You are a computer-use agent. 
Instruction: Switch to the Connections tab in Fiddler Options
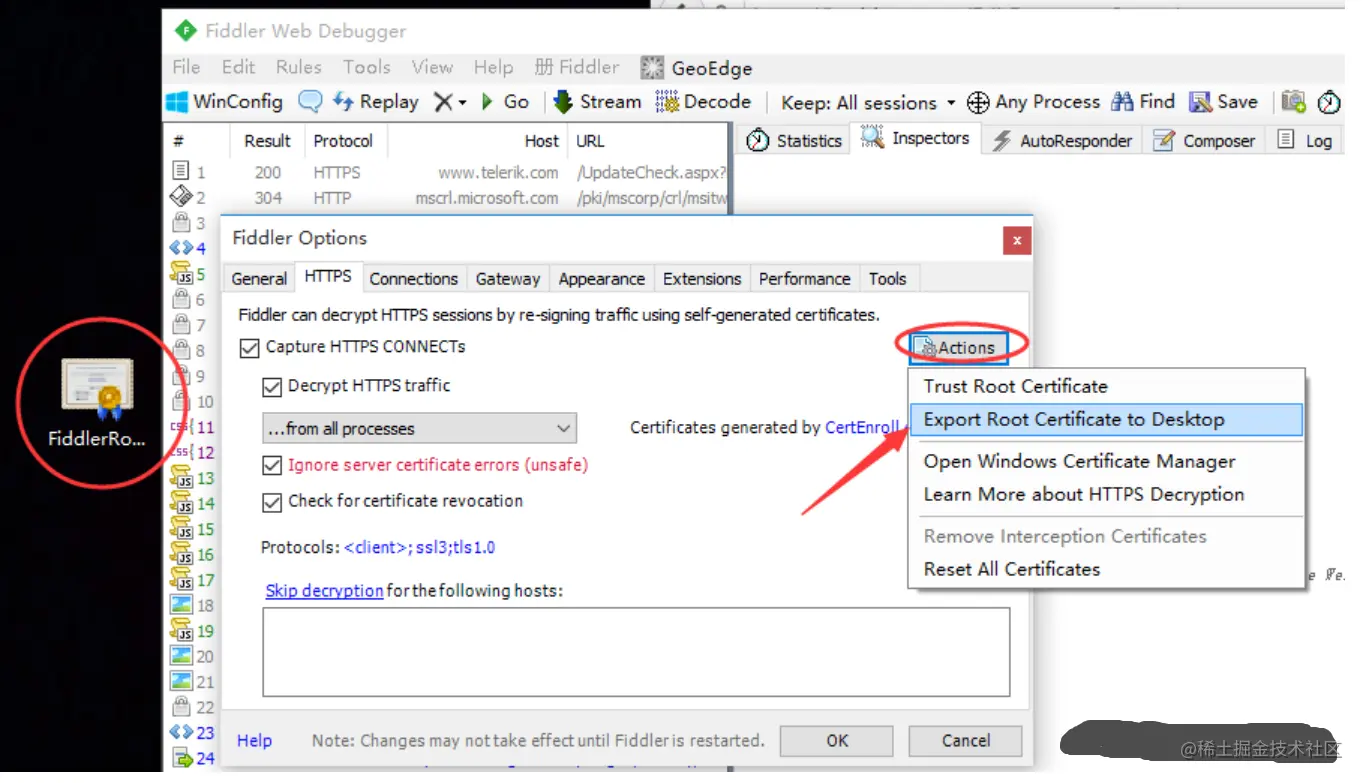point(414,278)
